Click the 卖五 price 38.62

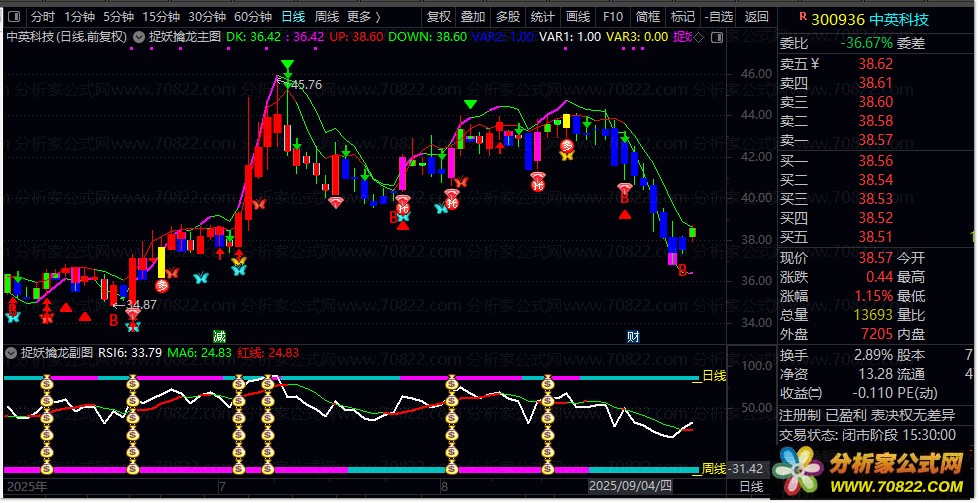coord(876,64)
